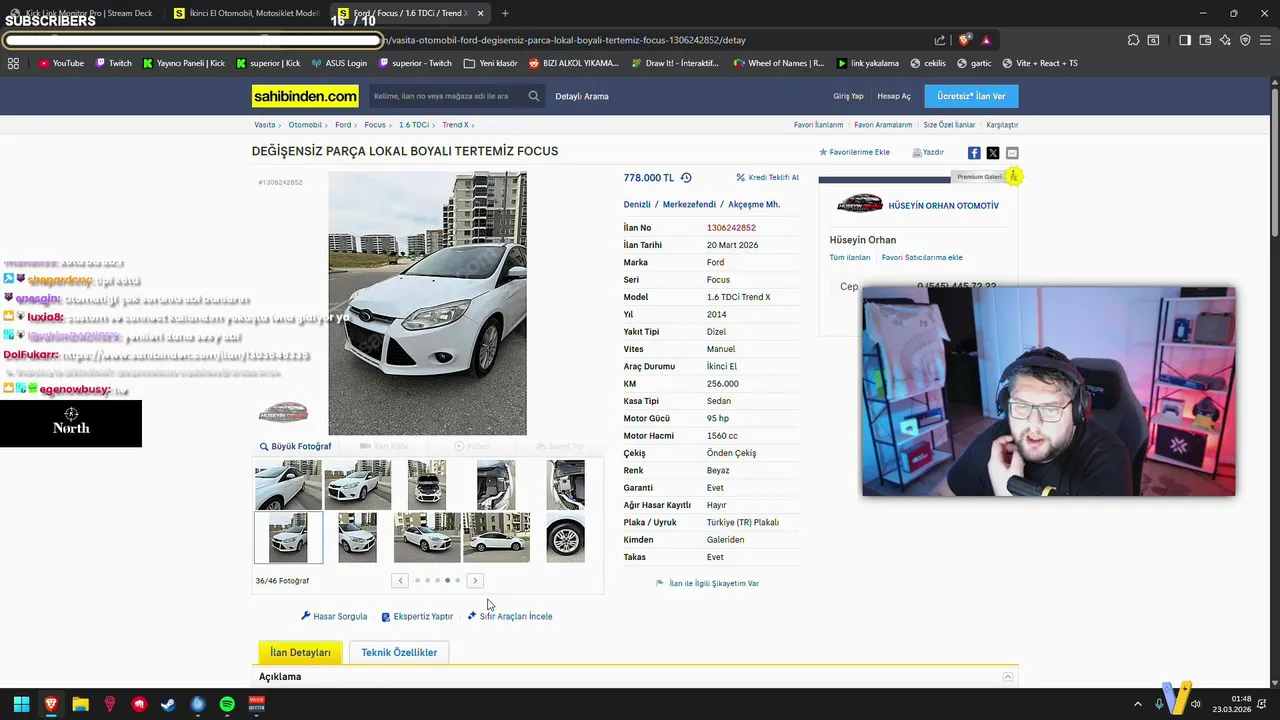The height and width of the screenshot is (720, 1280).
Task: Switch to the Kick Link Monitor Pro tab
Action: (80, 13)
